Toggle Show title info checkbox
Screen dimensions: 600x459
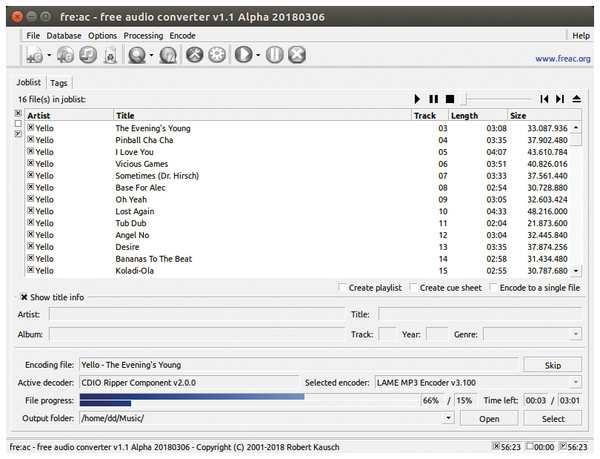click(24, 297)
